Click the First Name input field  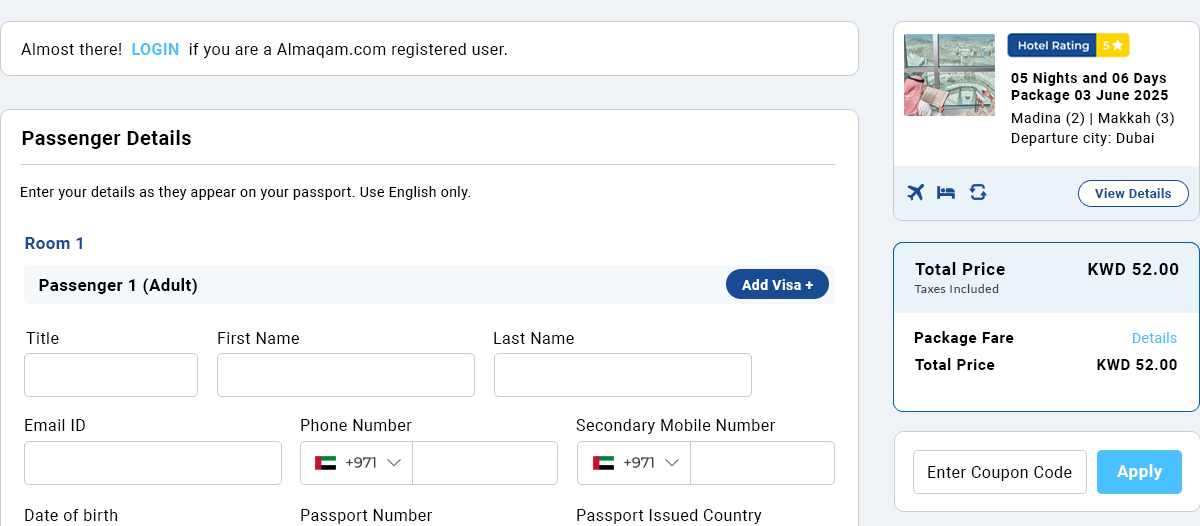tap(345, 375)
